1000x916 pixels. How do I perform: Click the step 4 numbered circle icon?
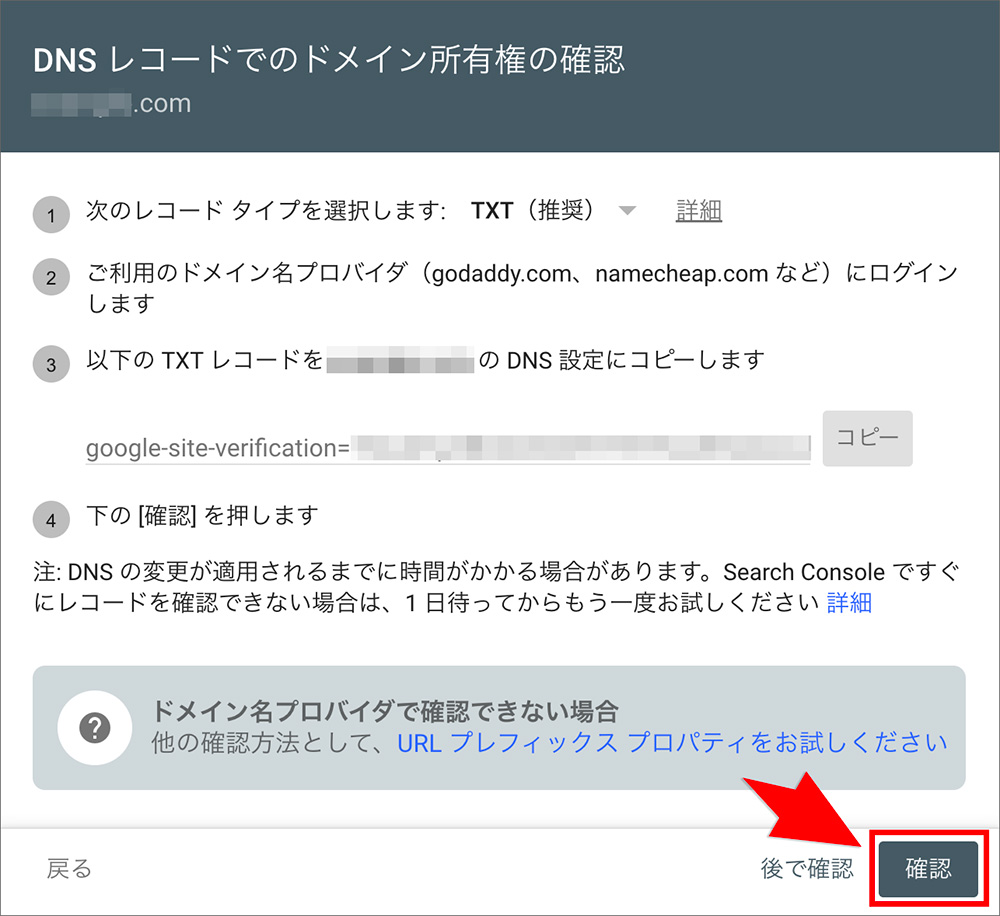[x=51, y=519]
